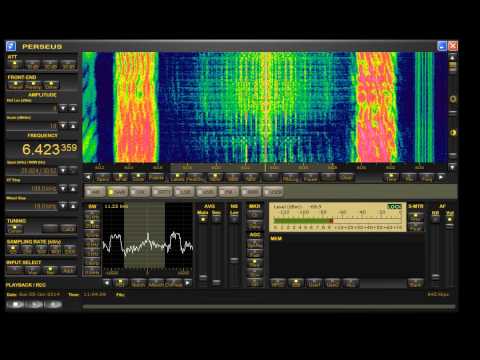Increase the Wheel Step value

pos(73,206)
